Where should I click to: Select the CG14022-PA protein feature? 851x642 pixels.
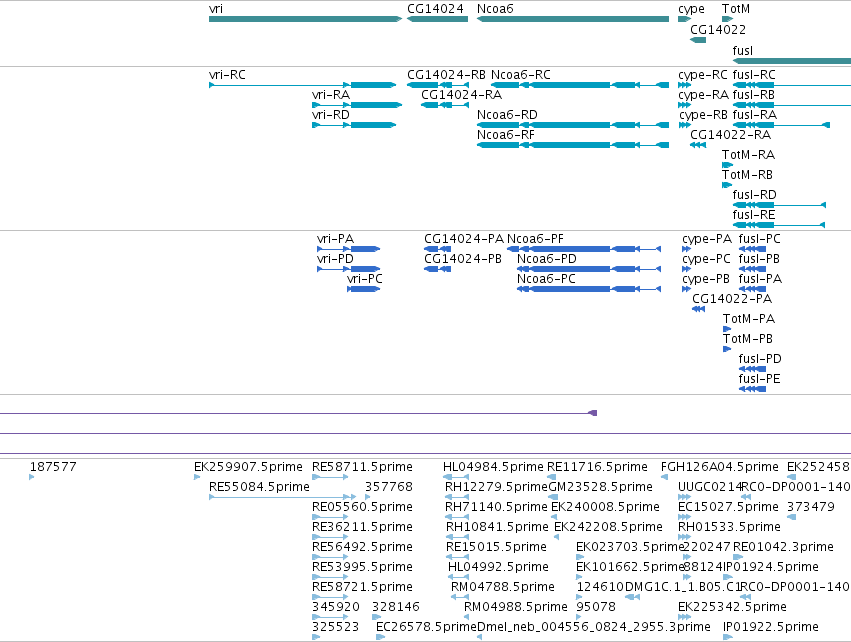click(698, 309)
